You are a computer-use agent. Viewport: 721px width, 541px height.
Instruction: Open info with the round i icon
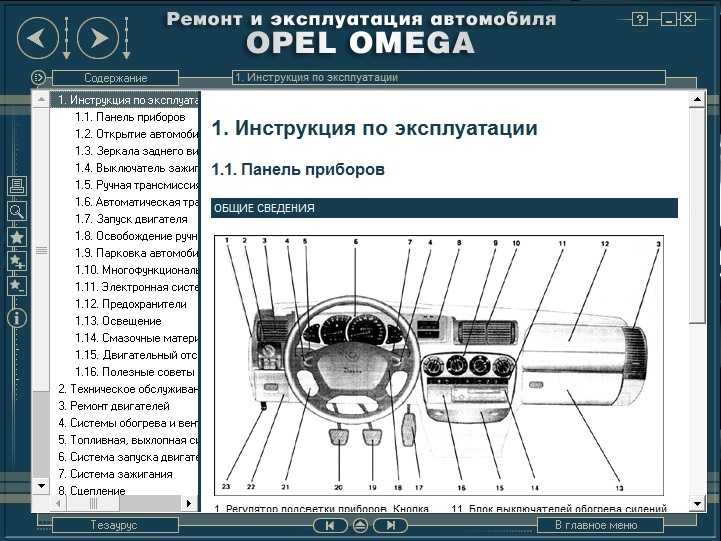(17, 318)
